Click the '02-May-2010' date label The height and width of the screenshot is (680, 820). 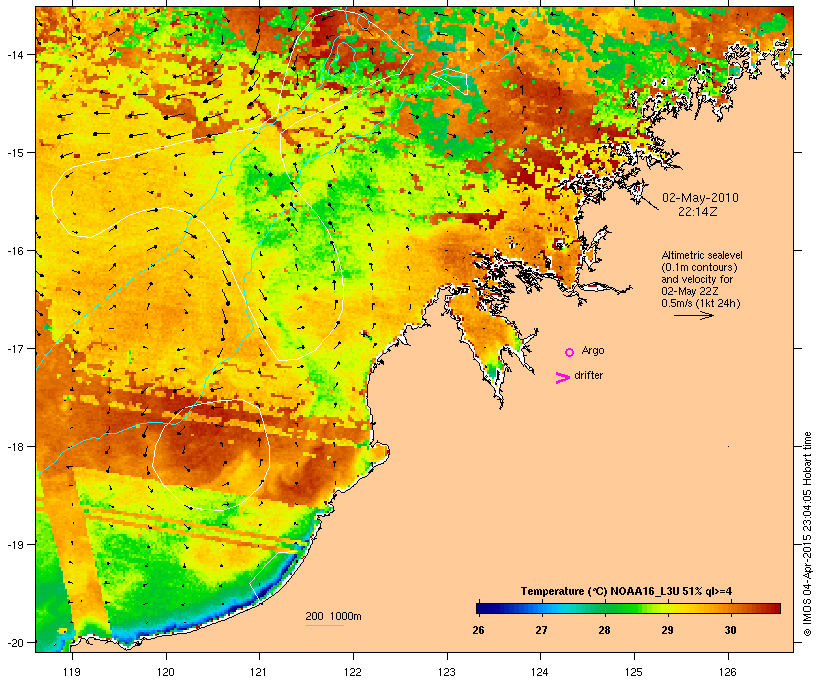tap(700, 198)
